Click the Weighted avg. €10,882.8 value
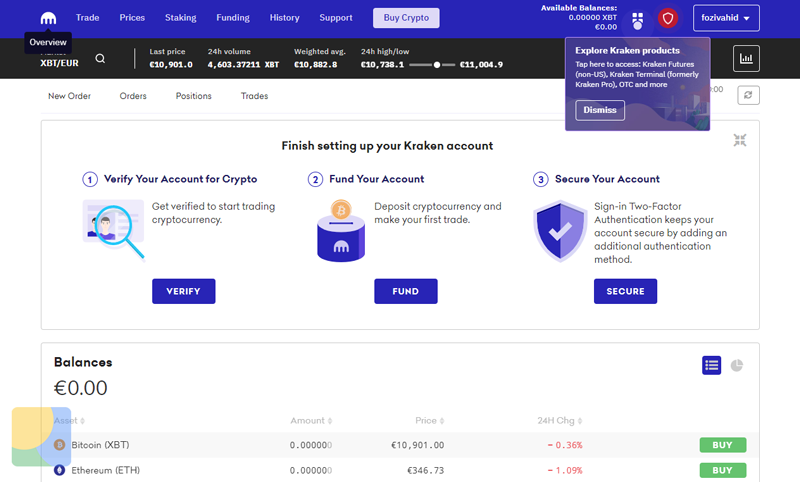800x482 pixels. [315, 65]
